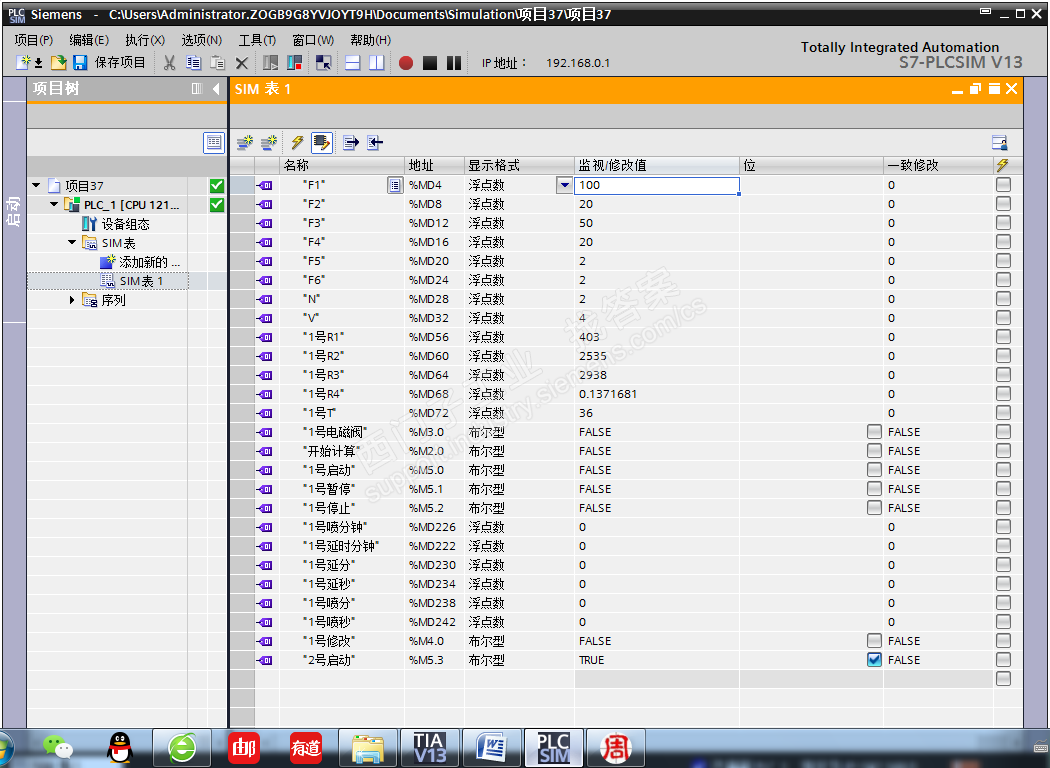This screenshot has height=768, width=1050.
Task: Open the 窗口(W) menu
Action: click(x=313, y=40)
